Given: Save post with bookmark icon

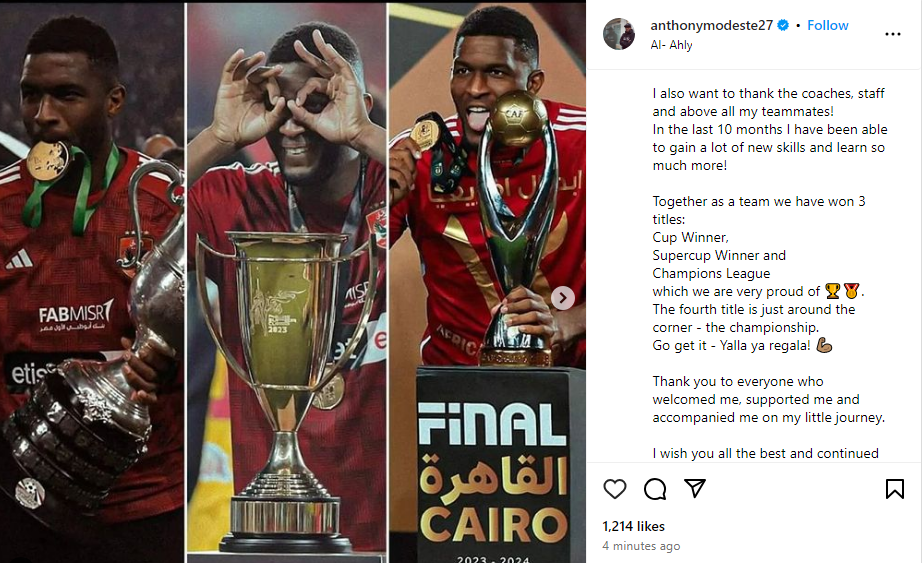Looking at the screenshot, I should (x=895, y=489).
